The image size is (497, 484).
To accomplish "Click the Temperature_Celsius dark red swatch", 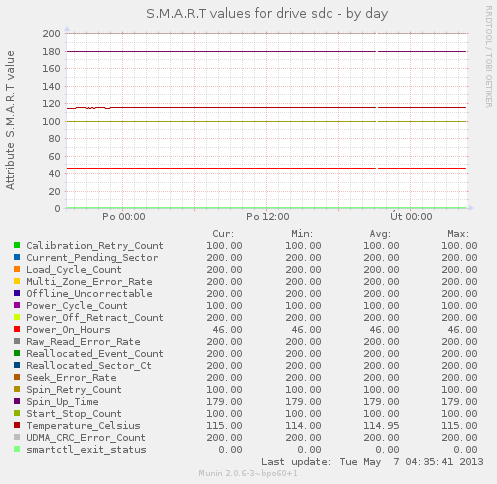I will coord(17,425).
